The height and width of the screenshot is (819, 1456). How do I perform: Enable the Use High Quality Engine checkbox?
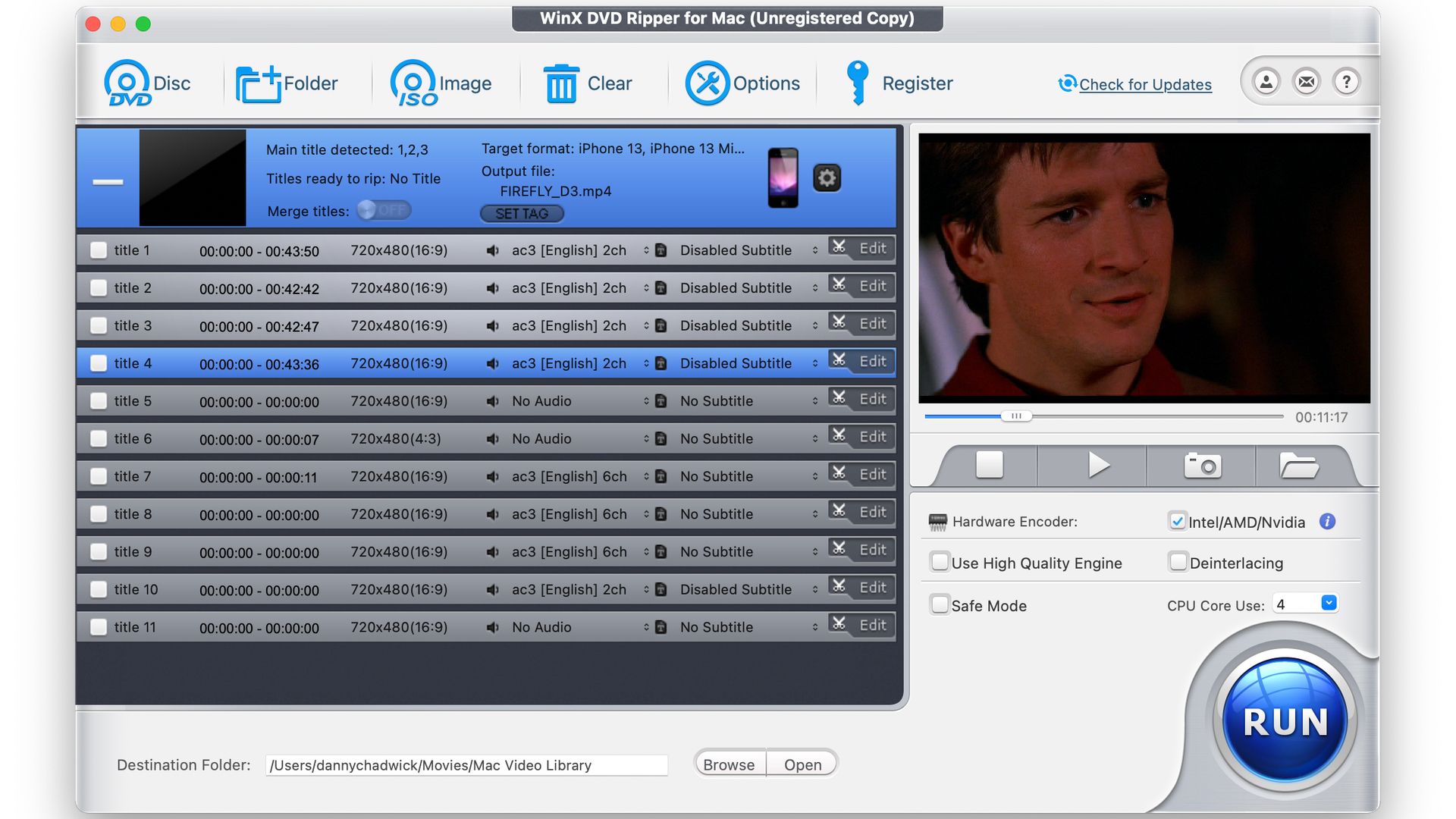[x=938, y=562]
